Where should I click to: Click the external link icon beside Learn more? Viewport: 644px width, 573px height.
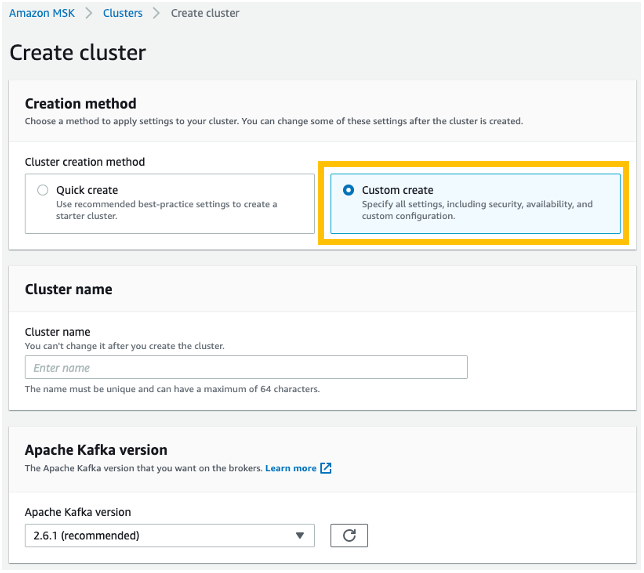[x=326, y=468]
